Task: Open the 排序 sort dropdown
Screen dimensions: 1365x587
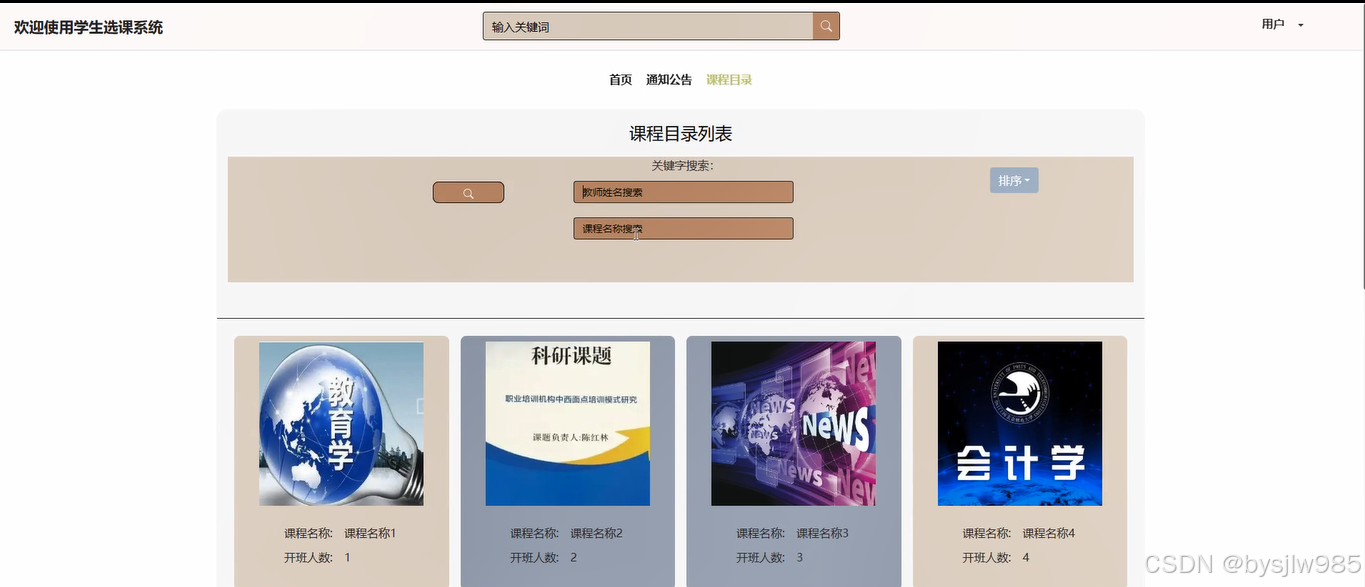Action: pos(1013,180)
